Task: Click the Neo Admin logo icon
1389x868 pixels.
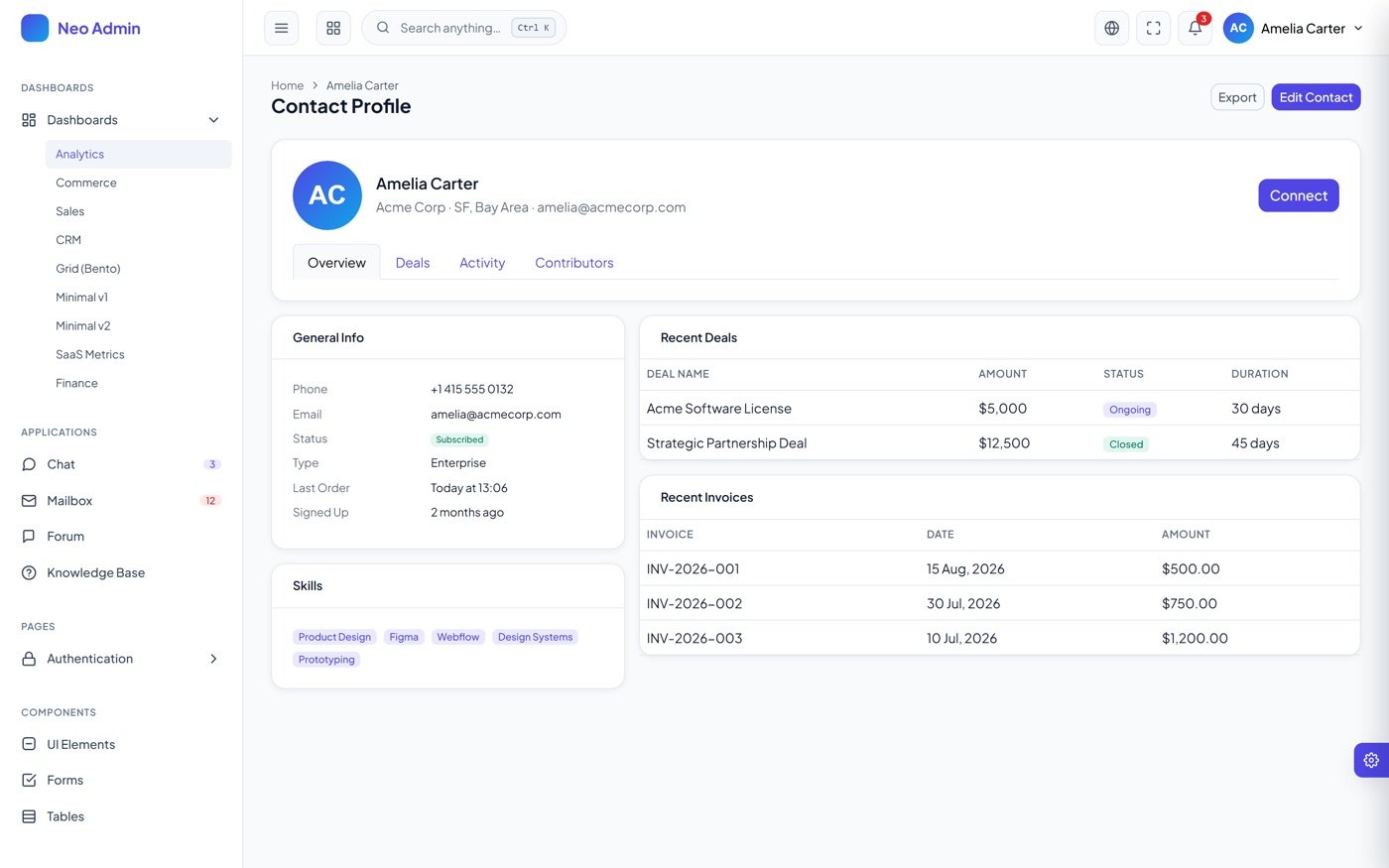Action: tap(35, 28)
